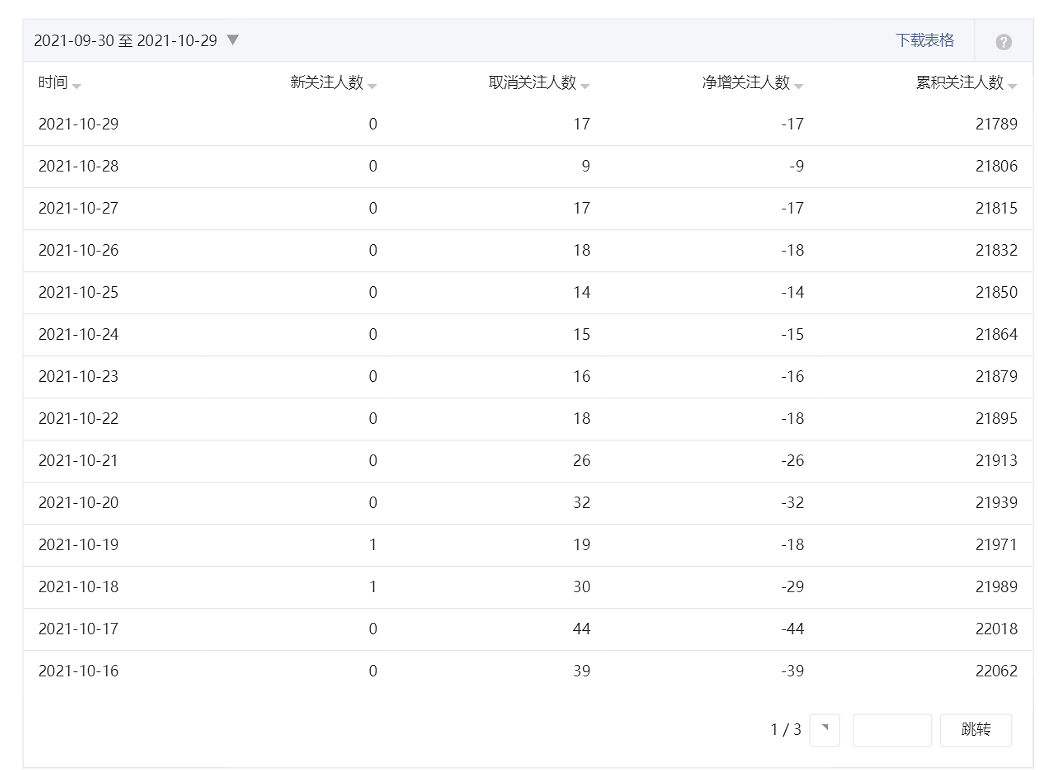Focus the page number input field
This screenshot has width=1054, height=770.
point(892,730)
